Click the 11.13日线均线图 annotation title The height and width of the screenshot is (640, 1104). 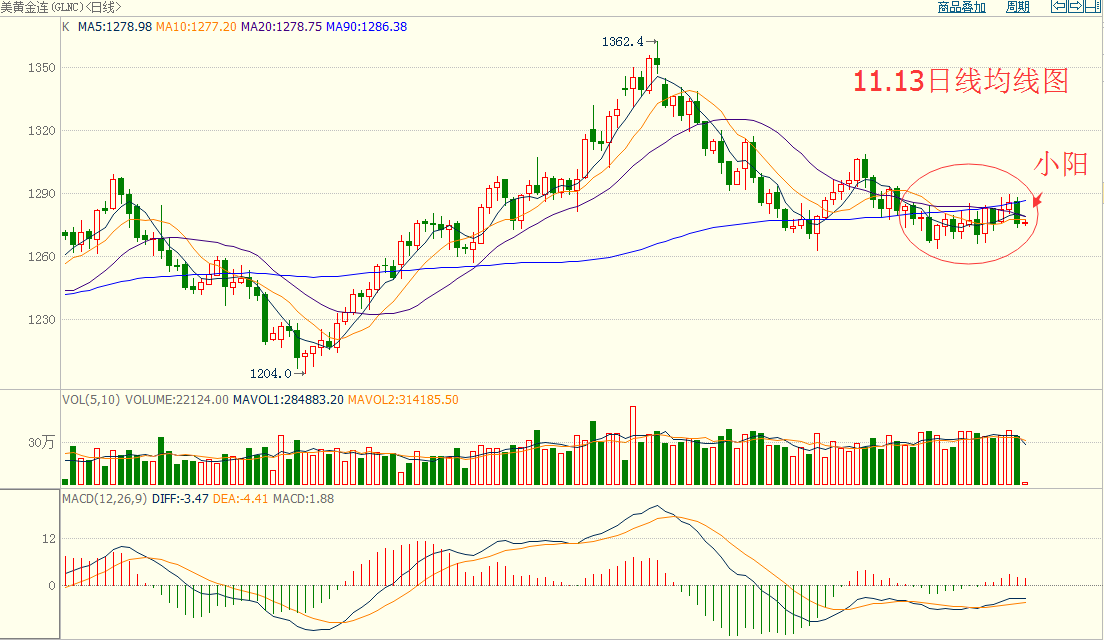pyautogui.click(x=961, y=82)
